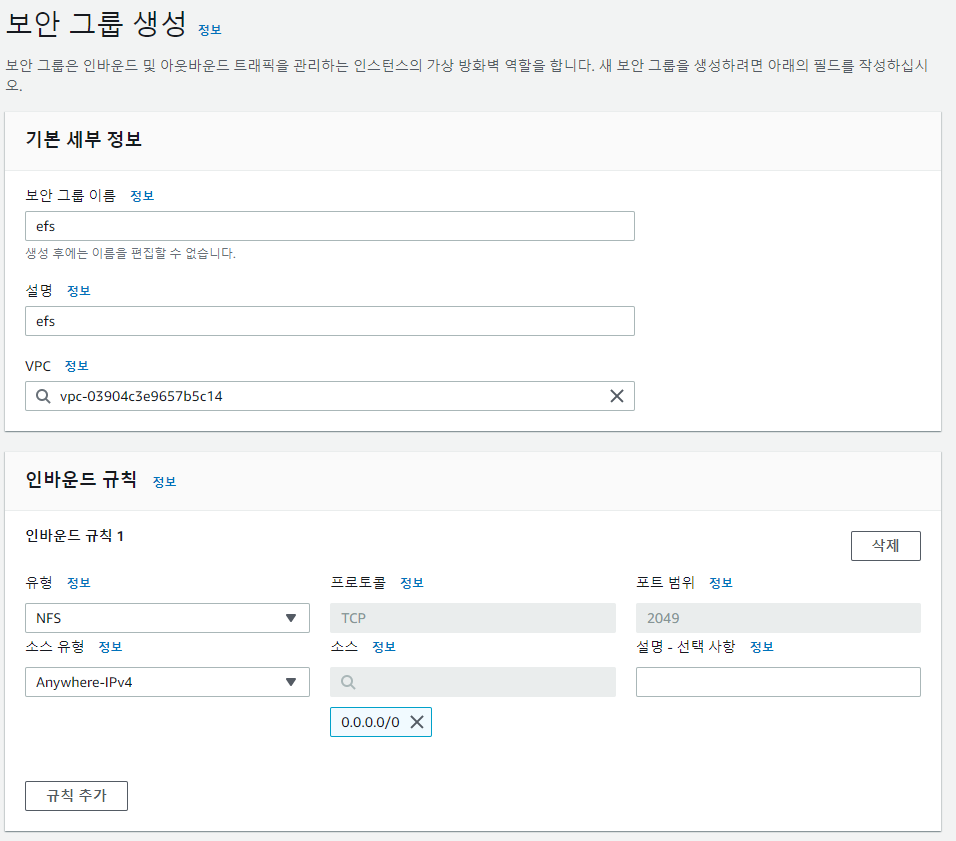
Task: Click the VPC search magnifier icon
Action: 43,396
